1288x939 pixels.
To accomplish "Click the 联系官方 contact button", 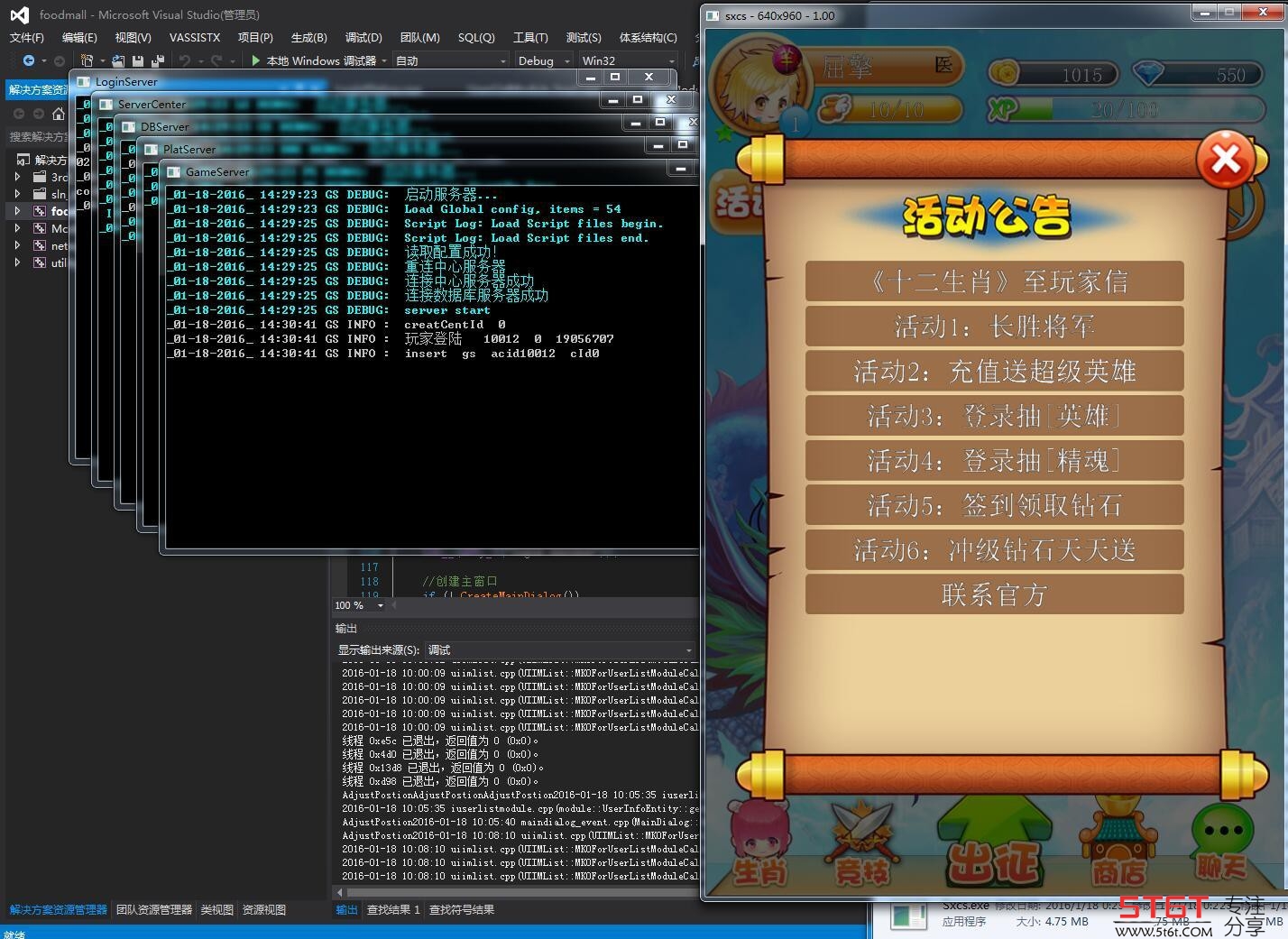I will tap(994, 595).
